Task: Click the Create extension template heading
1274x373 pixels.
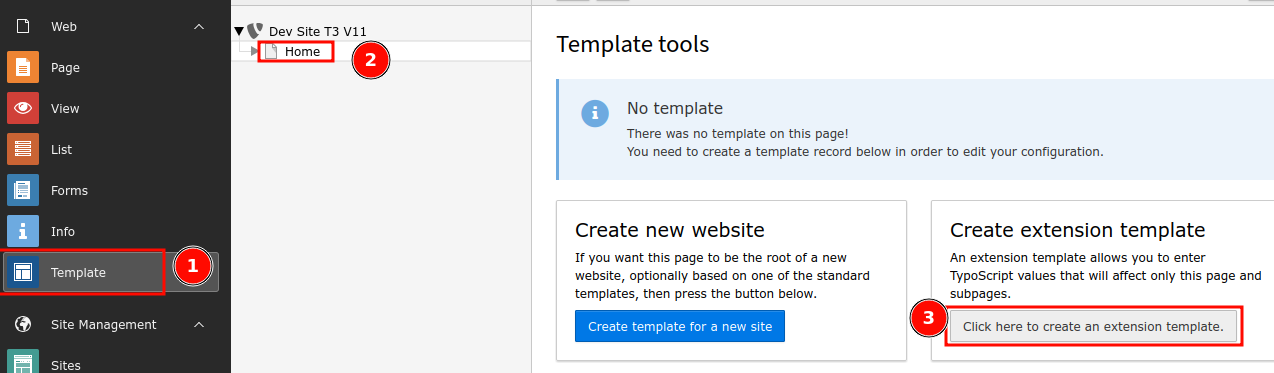Action: click(x=1078, y=230)
